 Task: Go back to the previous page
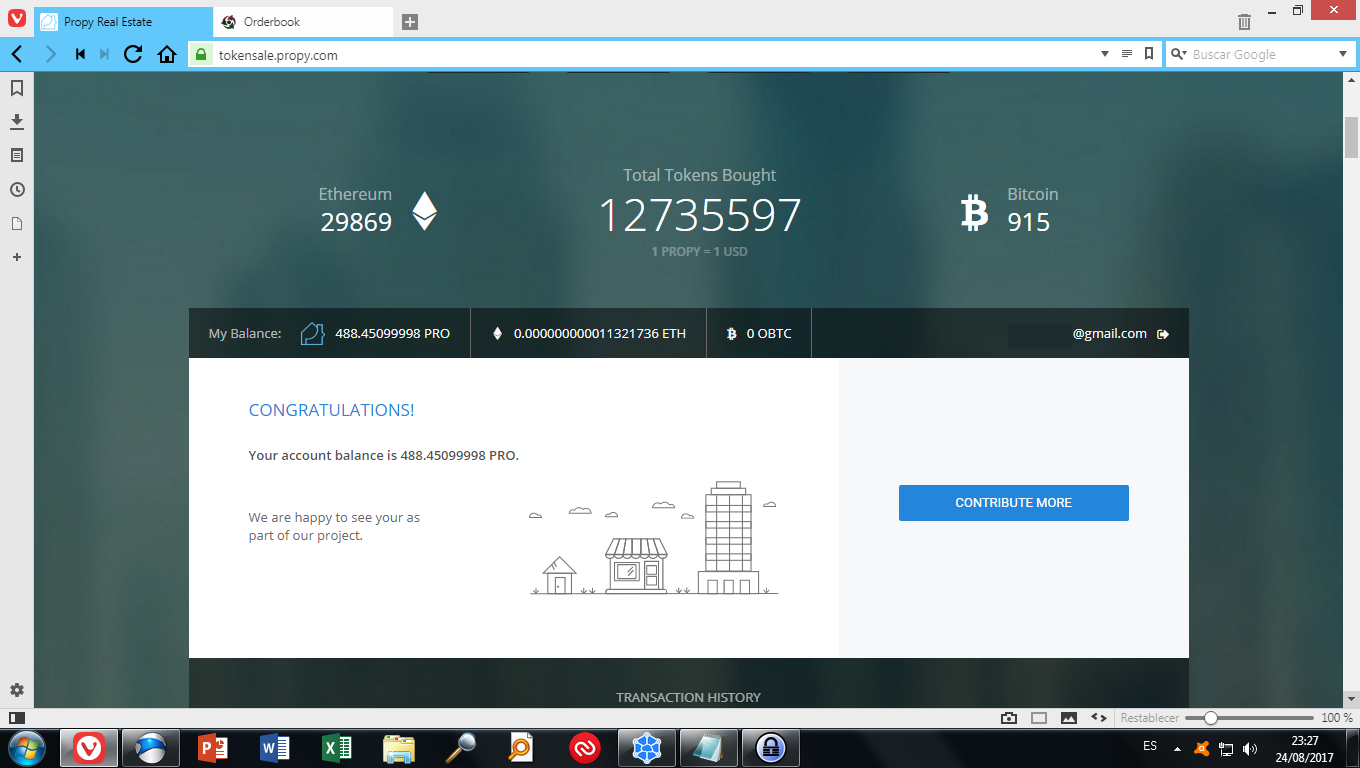click(17, 54)
